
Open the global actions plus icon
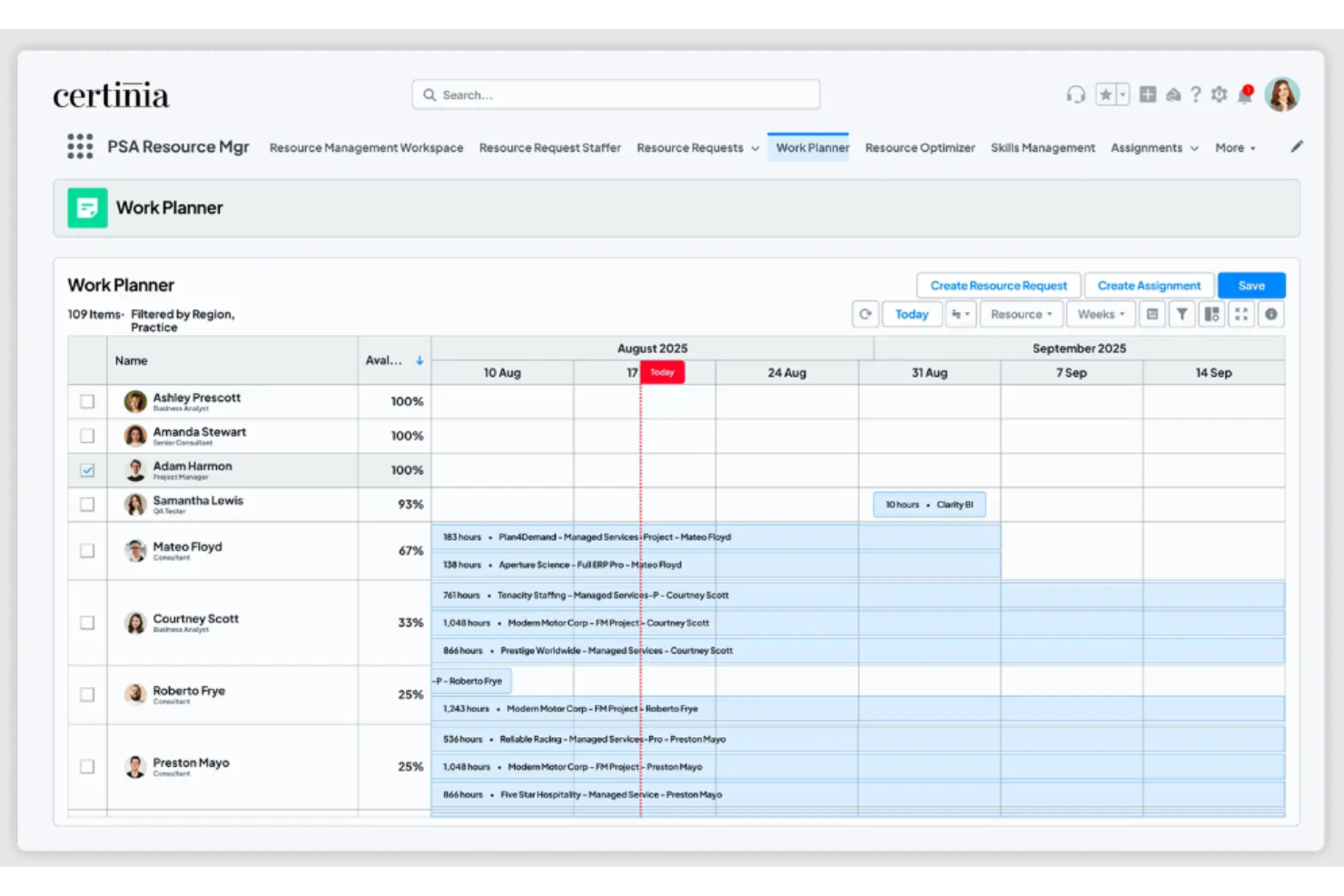click(x=1148, y=94)
